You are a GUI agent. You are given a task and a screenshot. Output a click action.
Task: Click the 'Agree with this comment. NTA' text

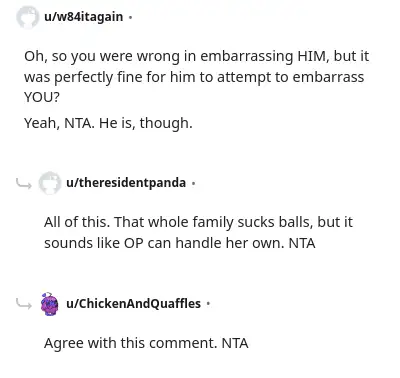click(146, 343)
